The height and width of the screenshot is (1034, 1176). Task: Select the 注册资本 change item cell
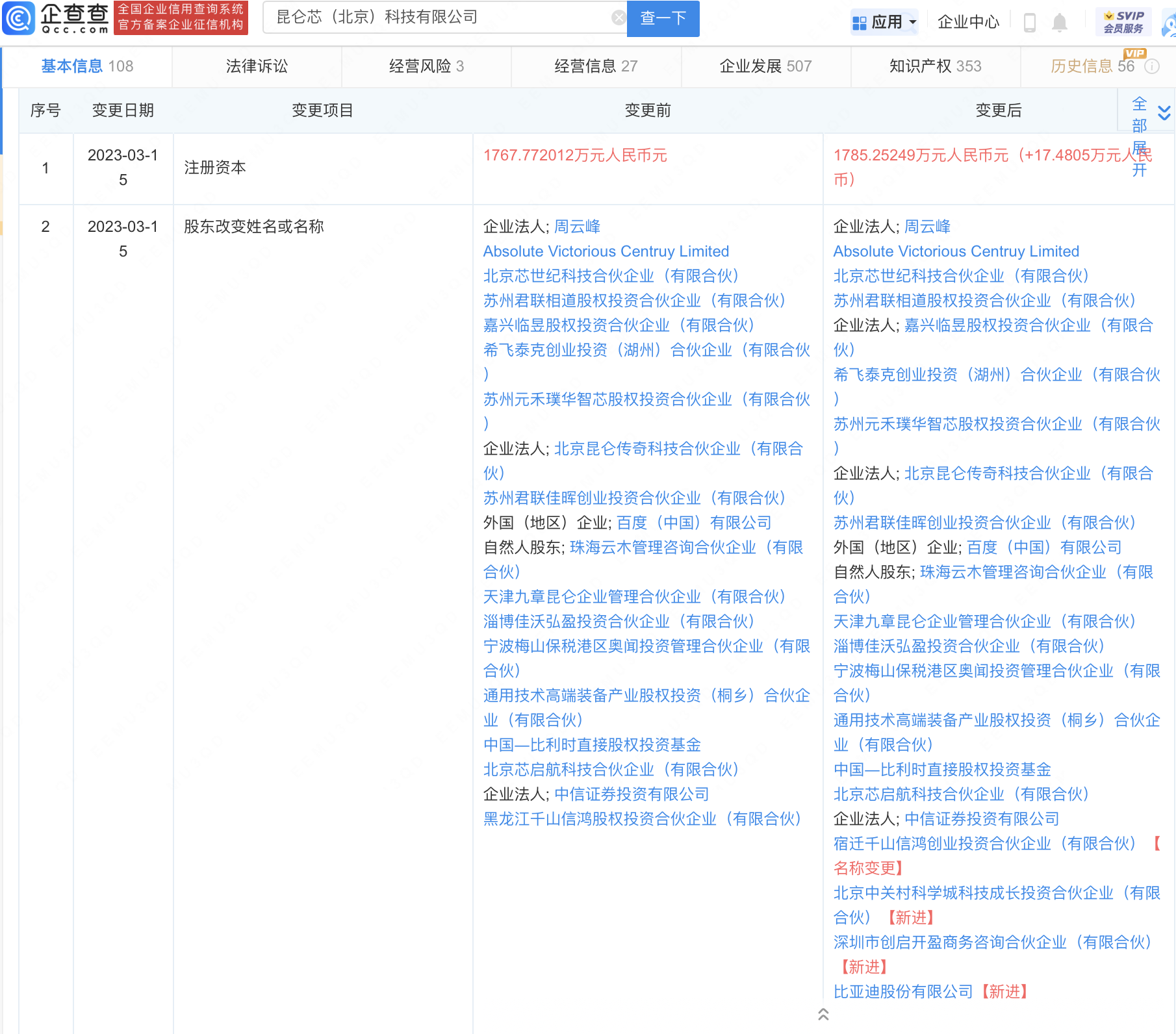tap(323, 168)
